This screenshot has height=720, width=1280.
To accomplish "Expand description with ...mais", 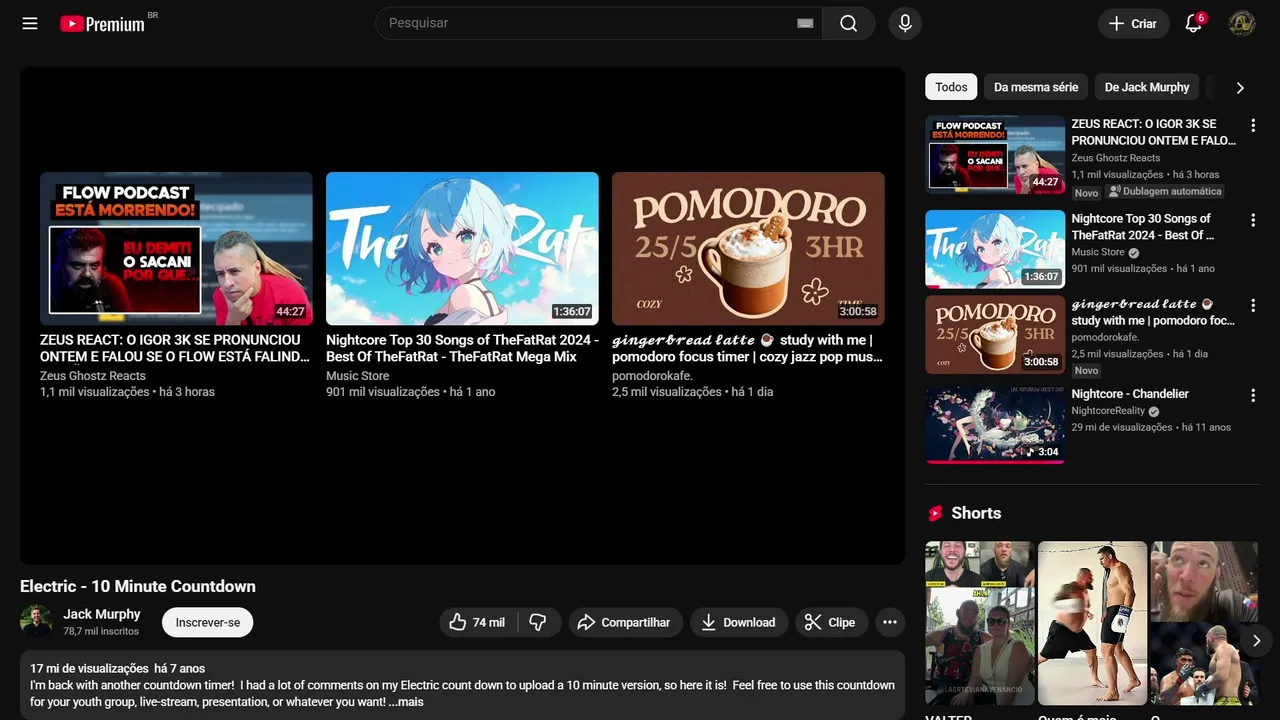I will 406,702.
